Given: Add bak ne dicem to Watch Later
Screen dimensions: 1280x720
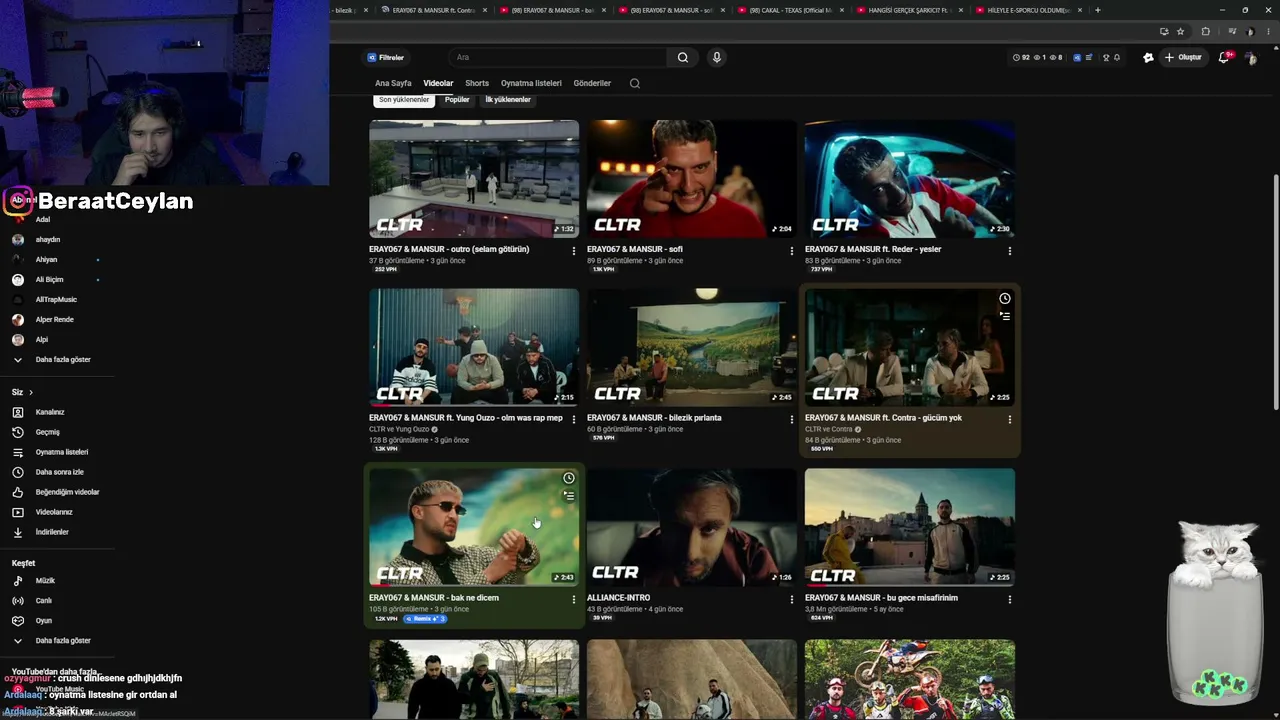Looking at the screenshot, I should point(569,478).
